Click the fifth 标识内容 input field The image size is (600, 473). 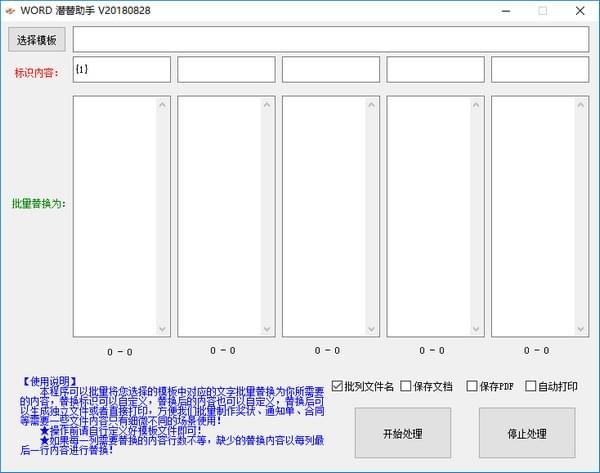click(540, 69)
